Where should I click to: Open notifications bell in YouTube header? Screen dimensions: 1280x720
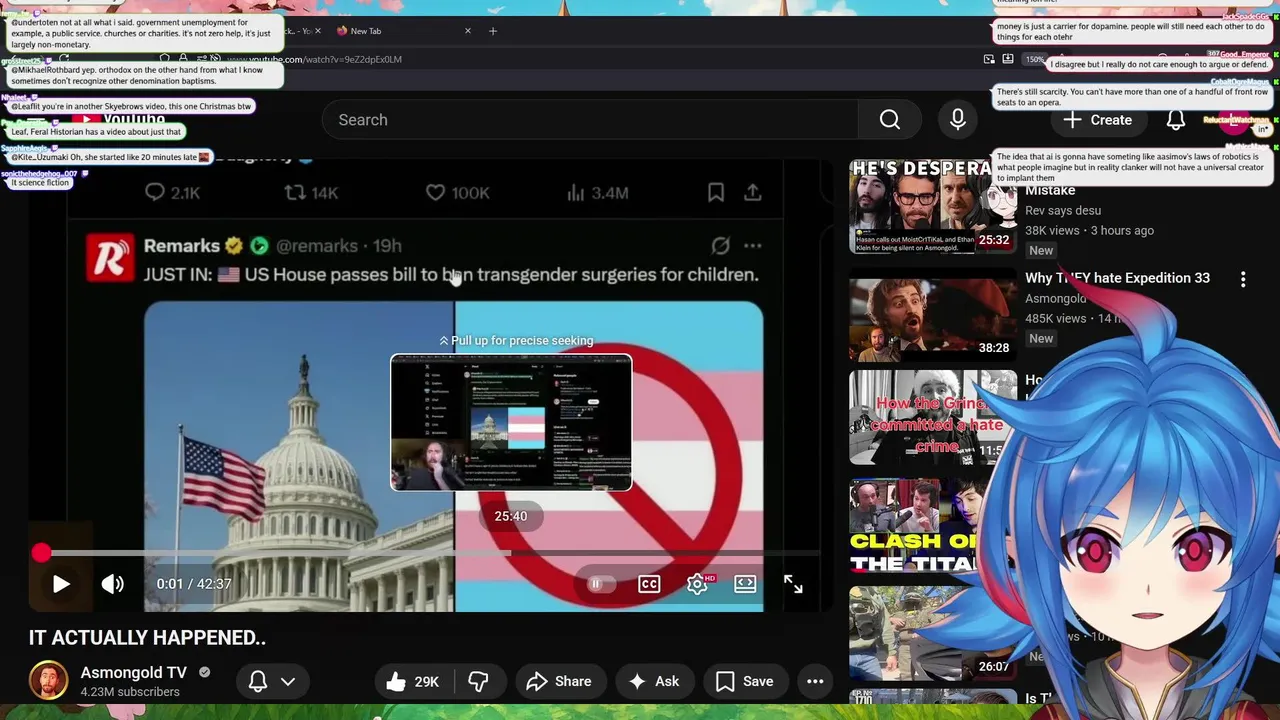coord(1176,120)
